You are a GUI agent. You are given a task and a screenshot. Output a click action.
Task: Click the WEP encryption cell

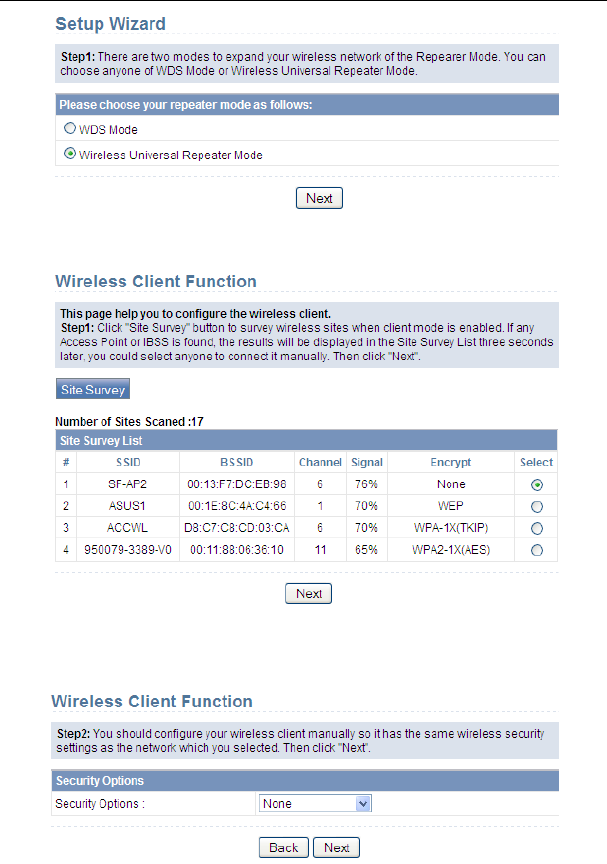[451, 506]
